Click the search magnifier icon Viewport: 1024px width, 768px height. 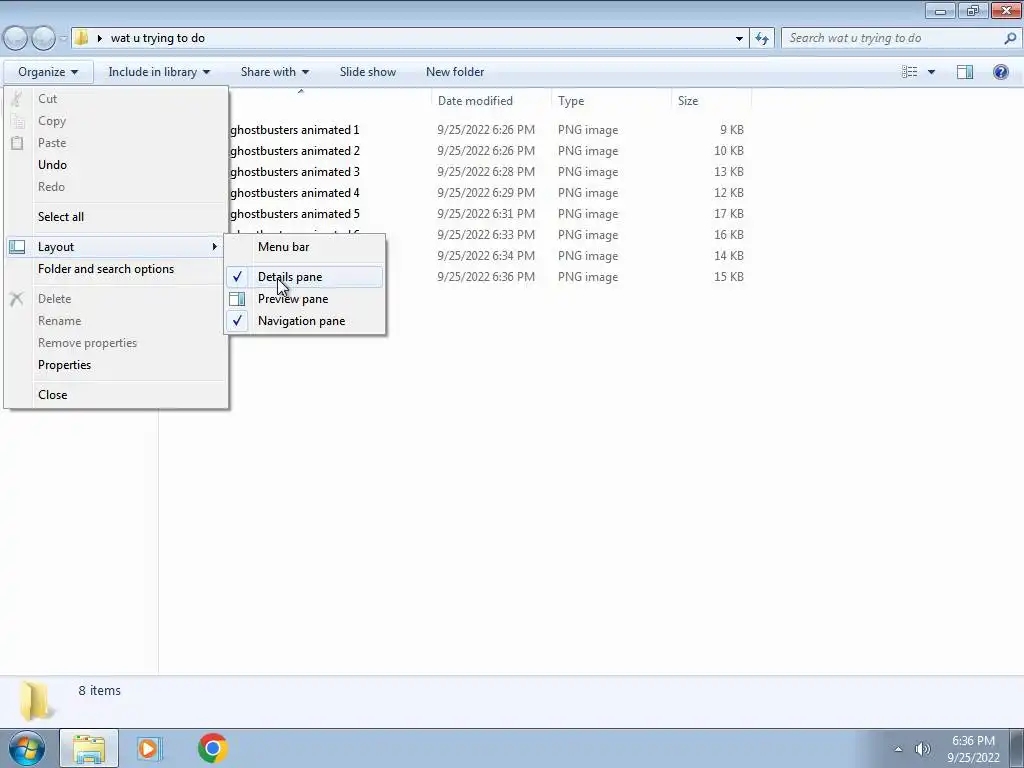tap(1010, 39)
